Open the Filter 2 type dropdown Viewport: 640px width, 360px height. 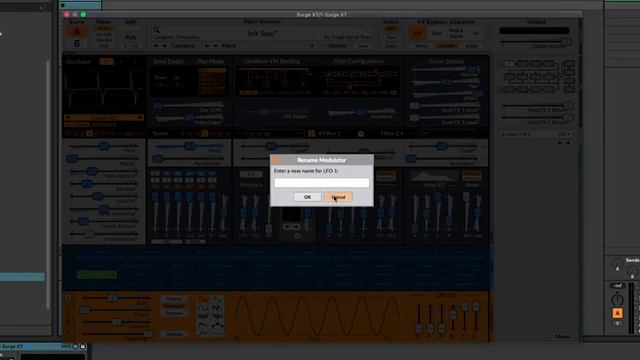point(447,133)
